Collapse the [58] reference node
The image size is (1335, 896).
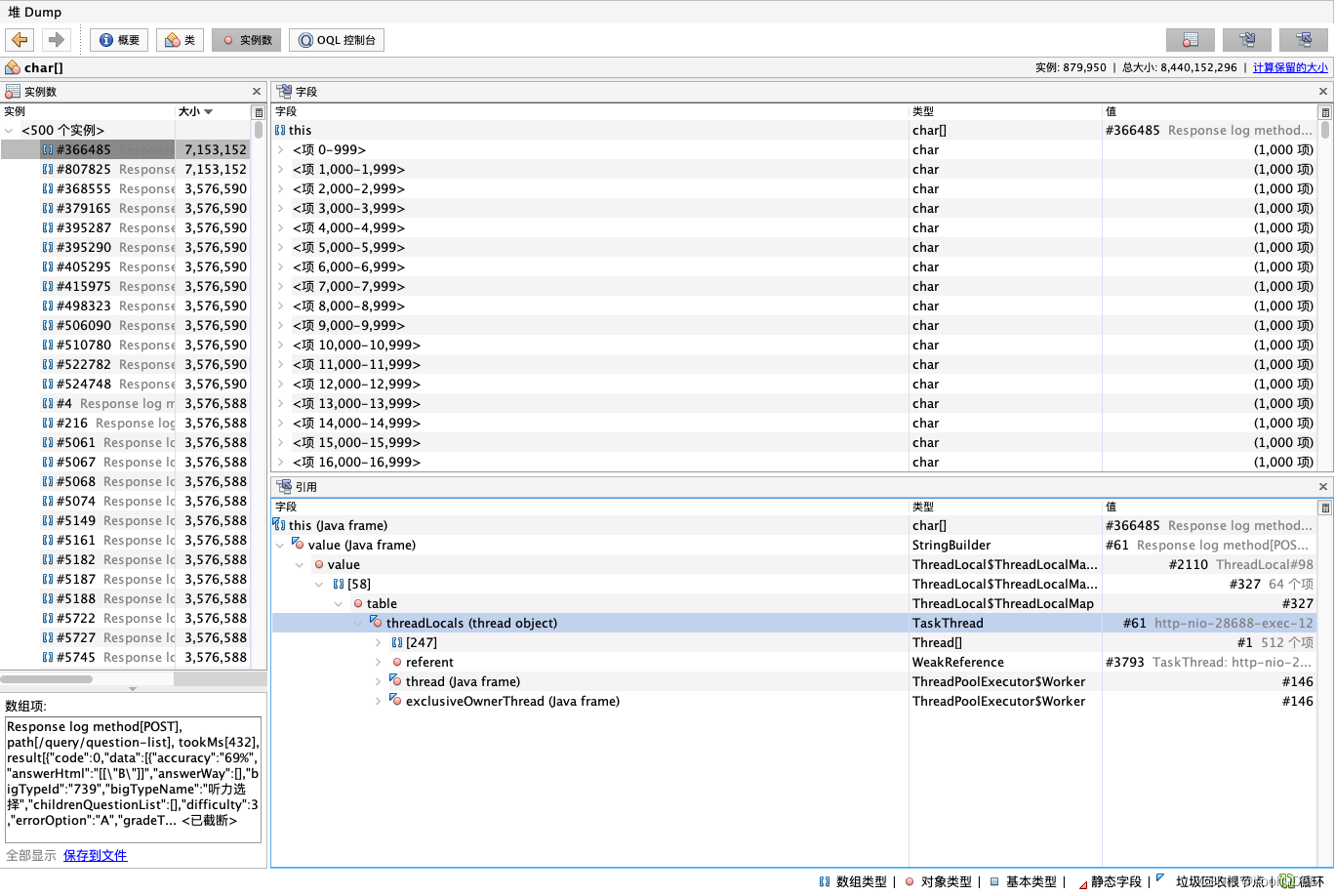tap(319, 585)
